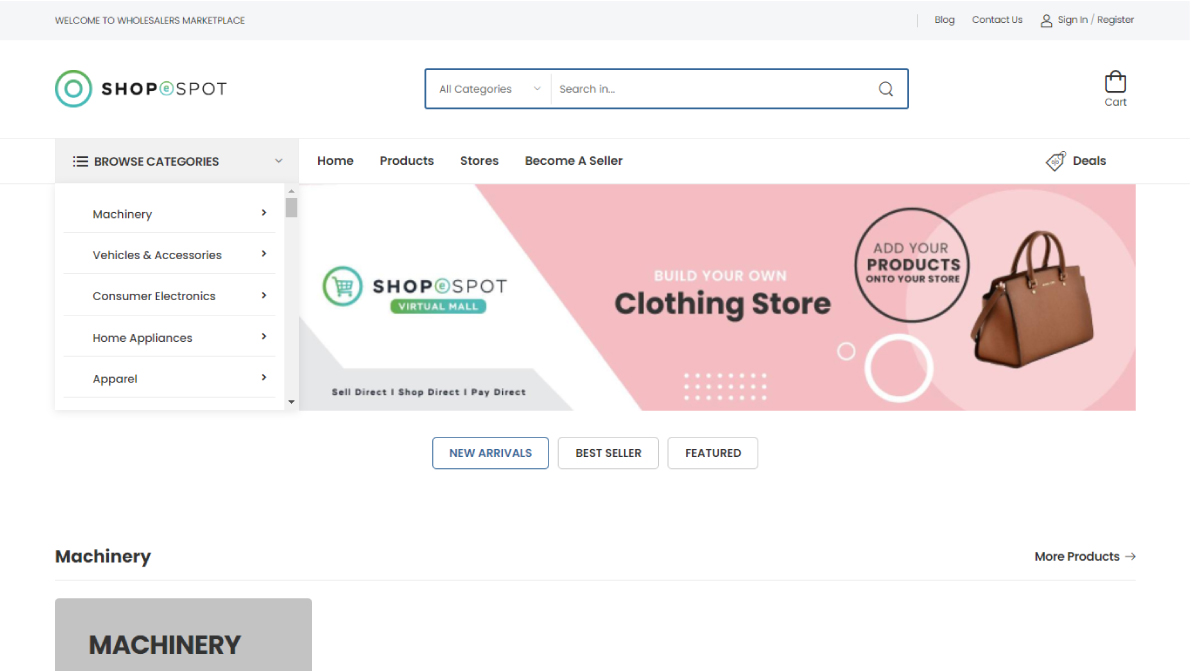The width and height of the screenshot is (1191, 671).
Task: Open the All Categories dropdown
Action: click(x=489, y=89)
